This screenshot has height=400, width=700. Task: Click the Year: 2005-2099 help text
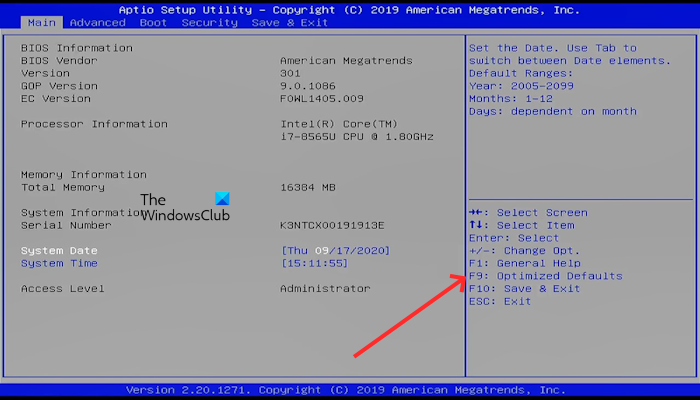click(x=521, y=86)
